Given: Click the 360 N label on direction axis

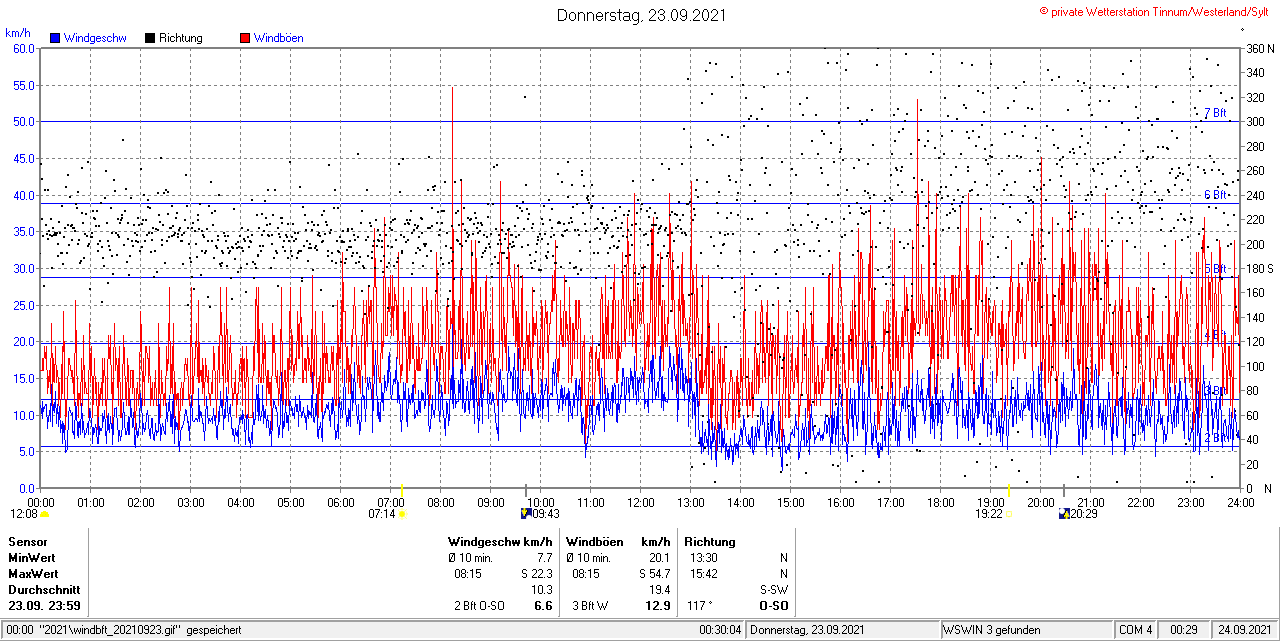Looking at the screenshot, I should (1260, 48).
